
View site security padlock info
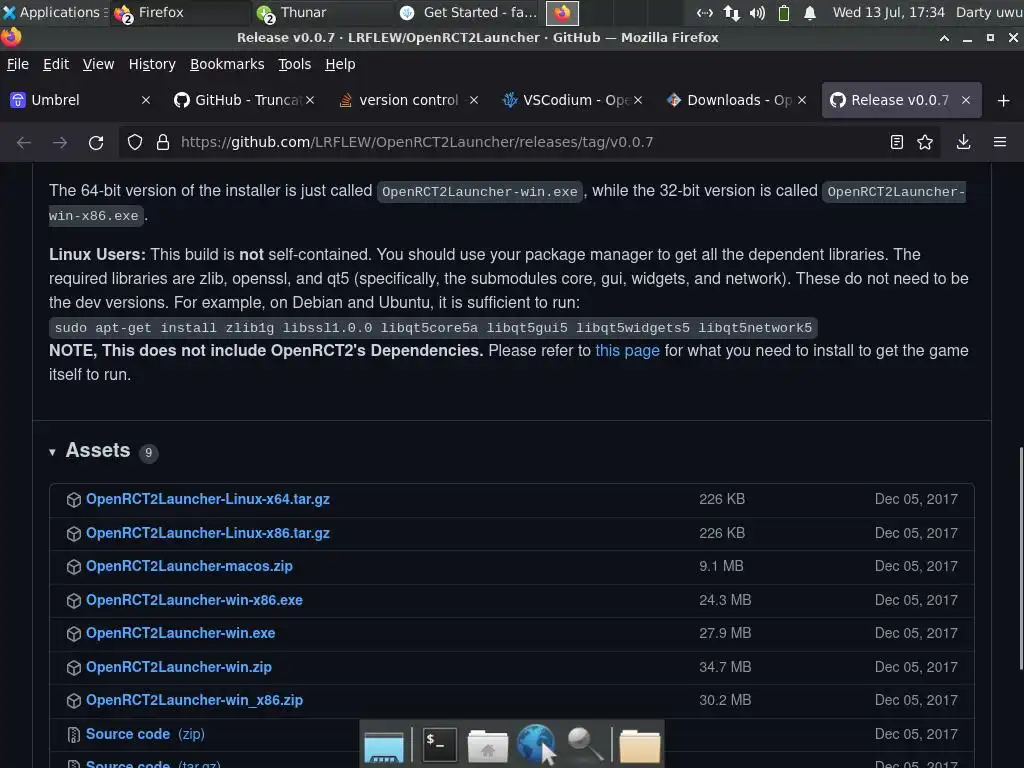(163, 142)
